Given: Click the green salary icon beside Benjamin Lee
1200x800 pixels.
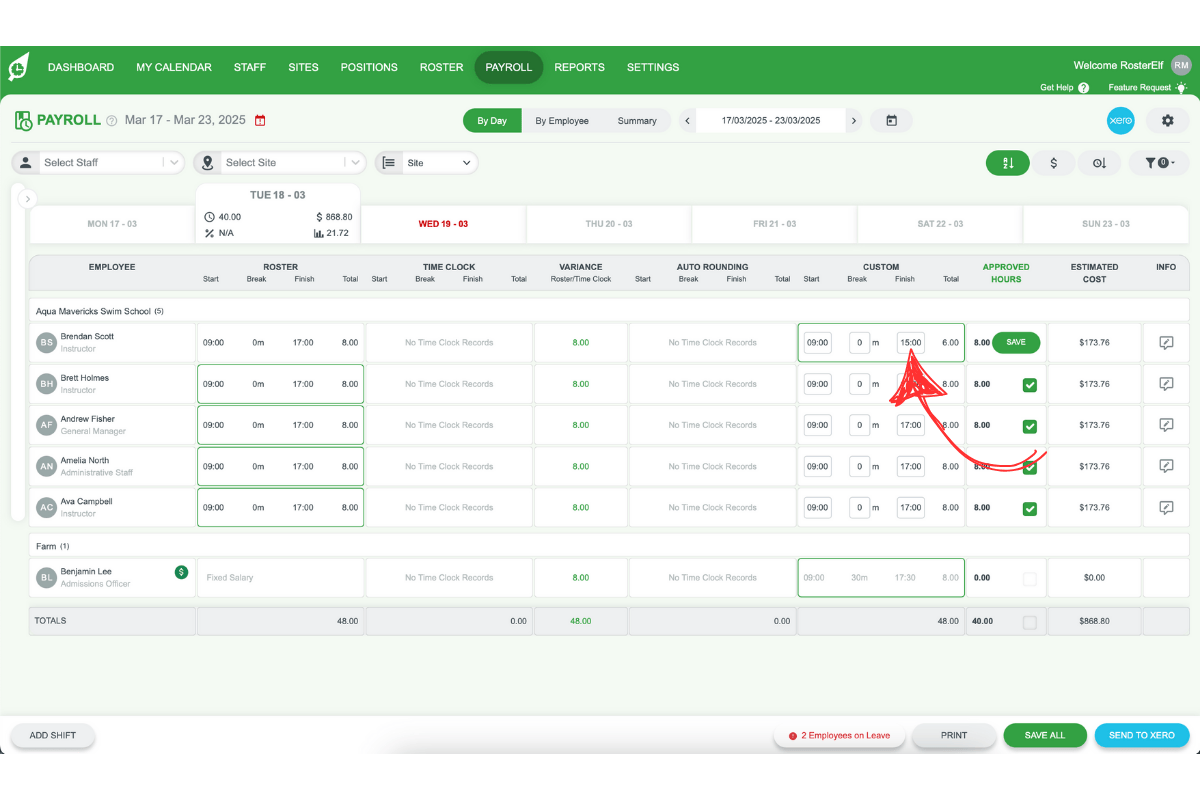Looking at the screenshot, I should (181, 571).
